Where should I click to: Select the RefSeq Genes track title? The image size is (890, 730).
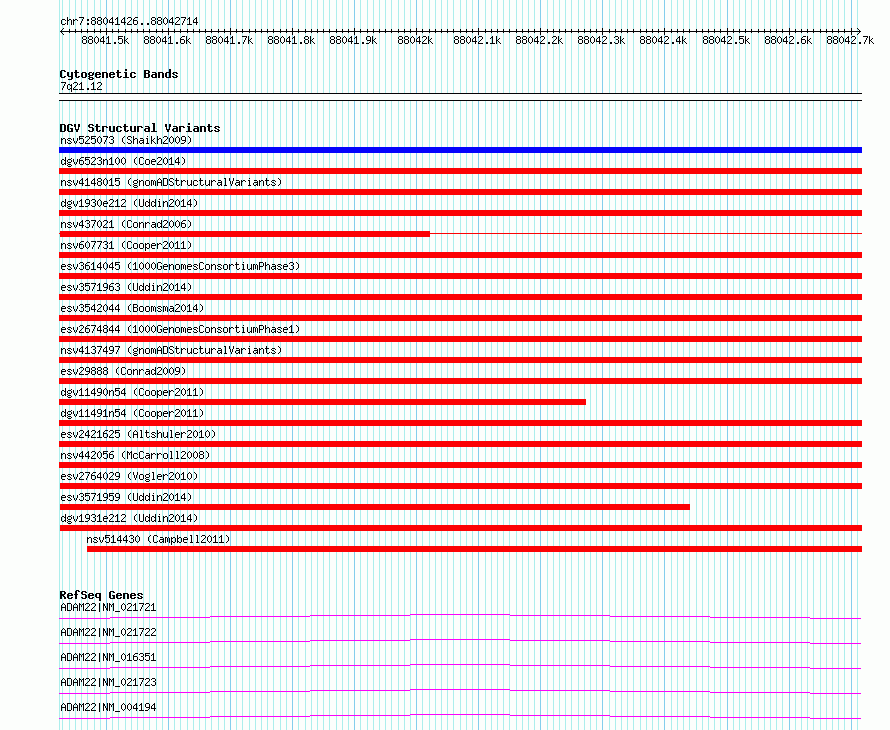pos(101,595)
